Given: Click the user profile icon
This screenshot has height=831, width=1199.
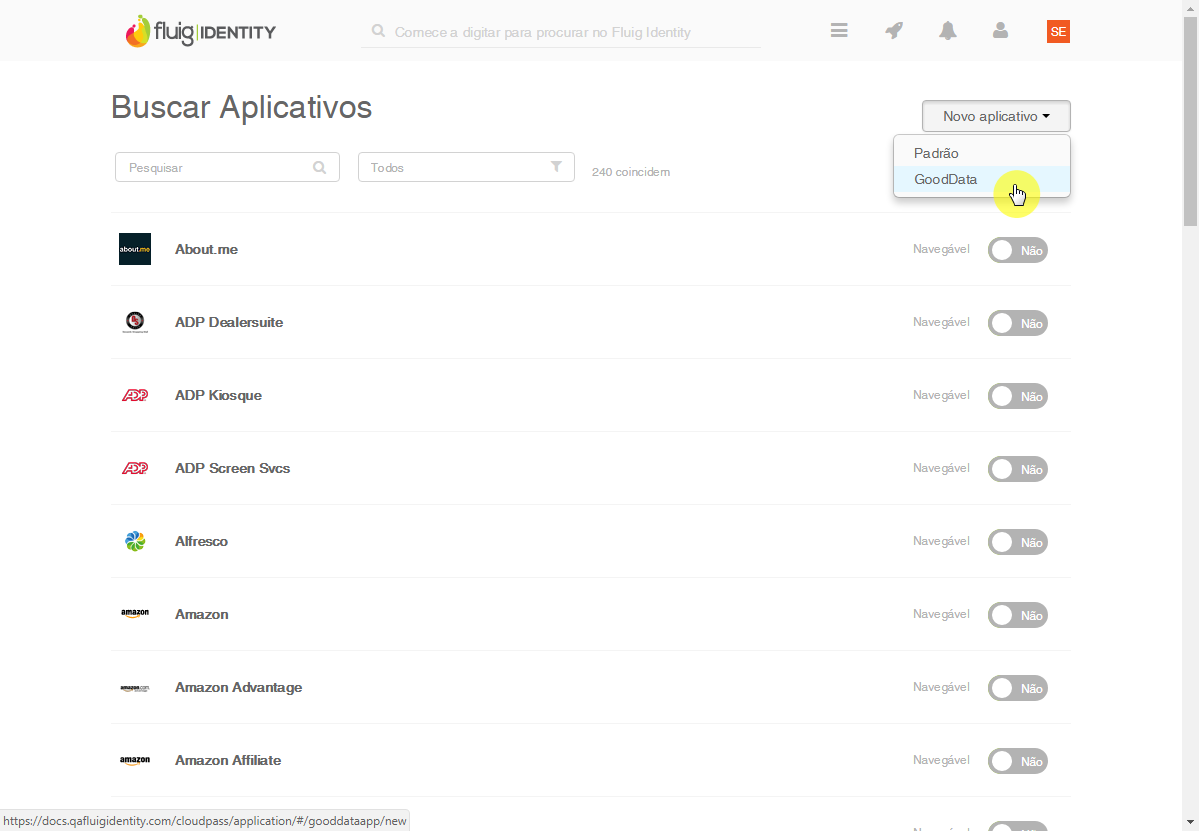Looking at the screenshot, I should tap(1000, 31).
